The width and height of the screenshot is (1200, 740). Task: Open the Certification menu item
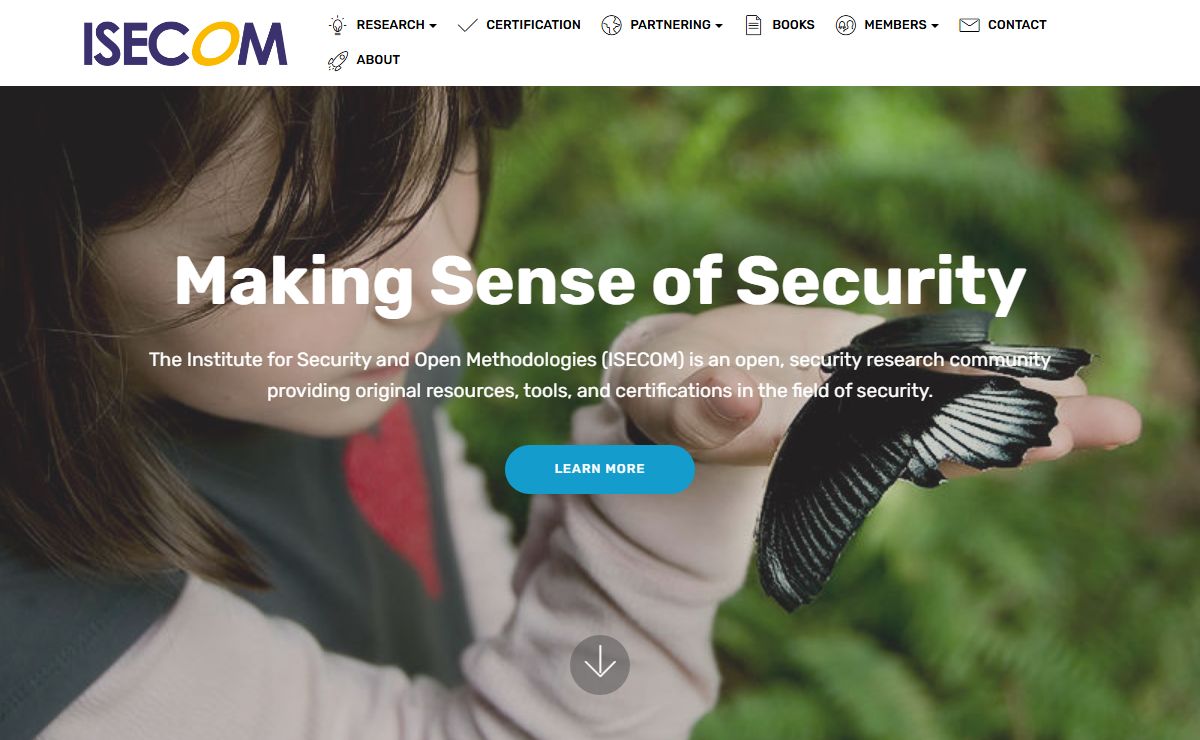533,25
